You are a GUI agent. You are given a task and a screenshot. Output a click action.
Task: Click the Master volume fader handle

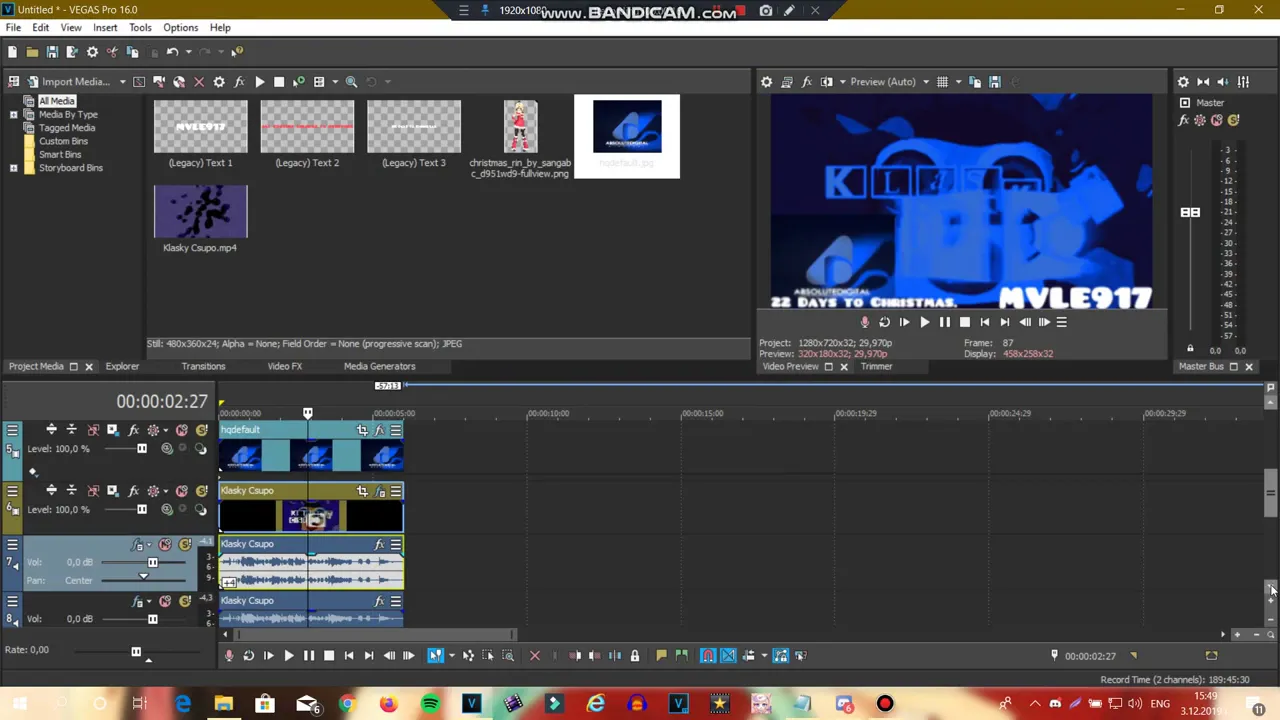click(x=1190, y=212)
